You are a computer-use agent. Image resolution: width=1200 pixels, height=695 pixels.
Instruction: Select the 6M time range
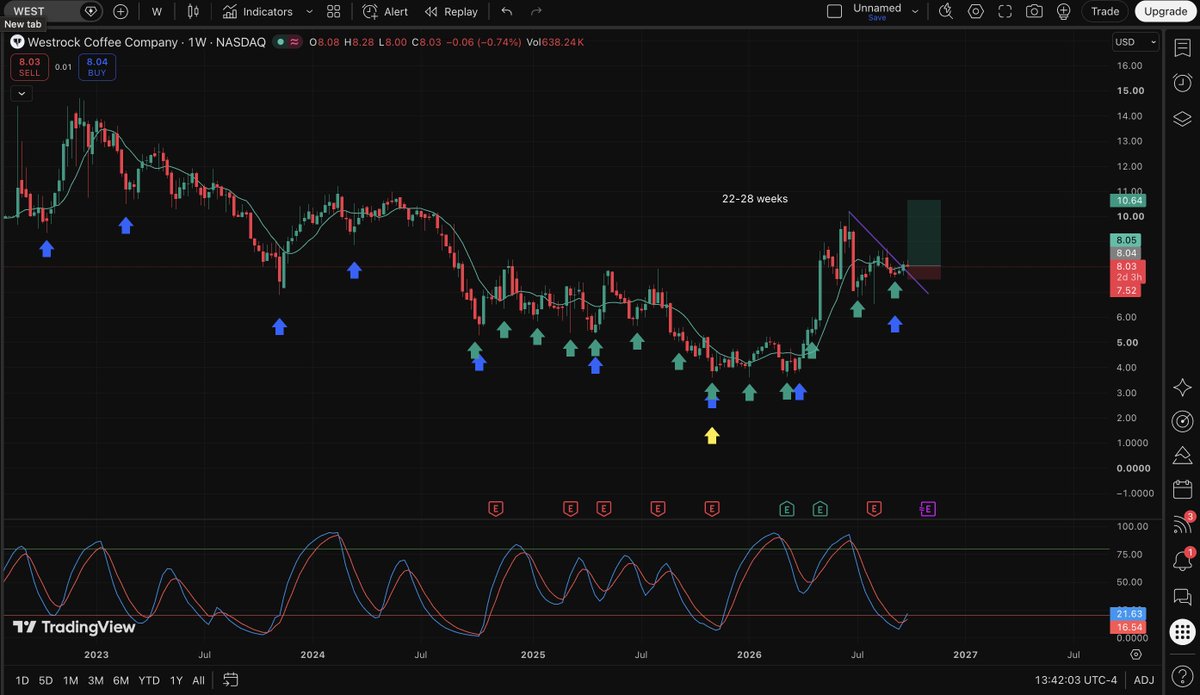click(x=120, y=680)
